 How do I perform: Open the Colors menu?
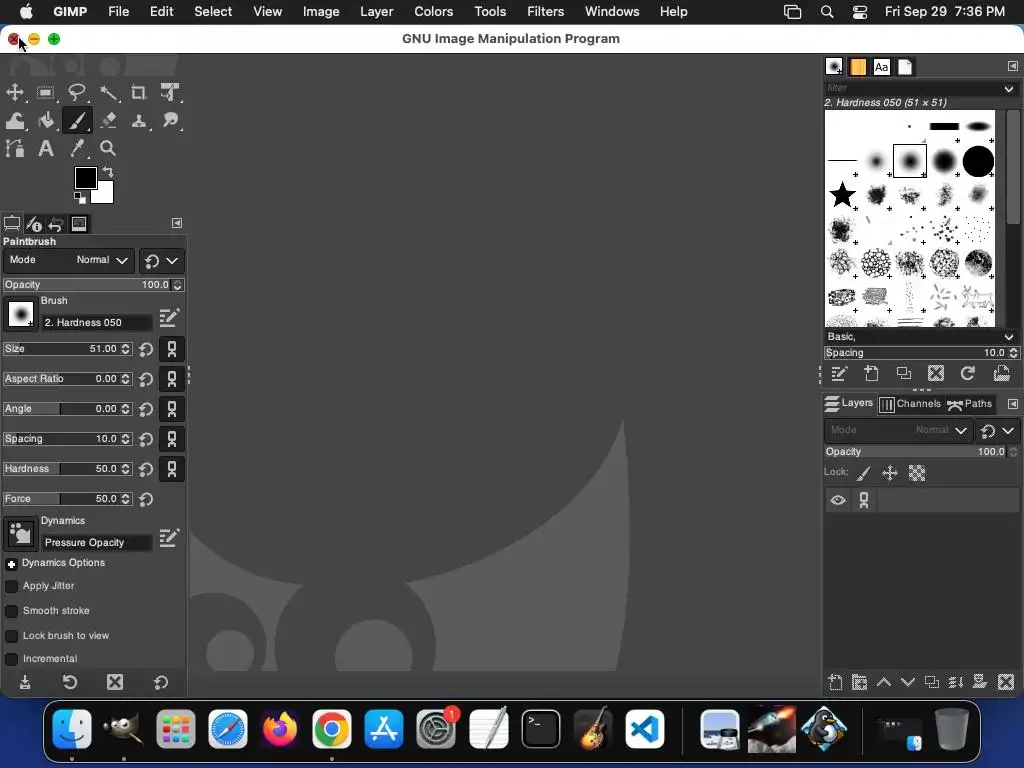434,12
